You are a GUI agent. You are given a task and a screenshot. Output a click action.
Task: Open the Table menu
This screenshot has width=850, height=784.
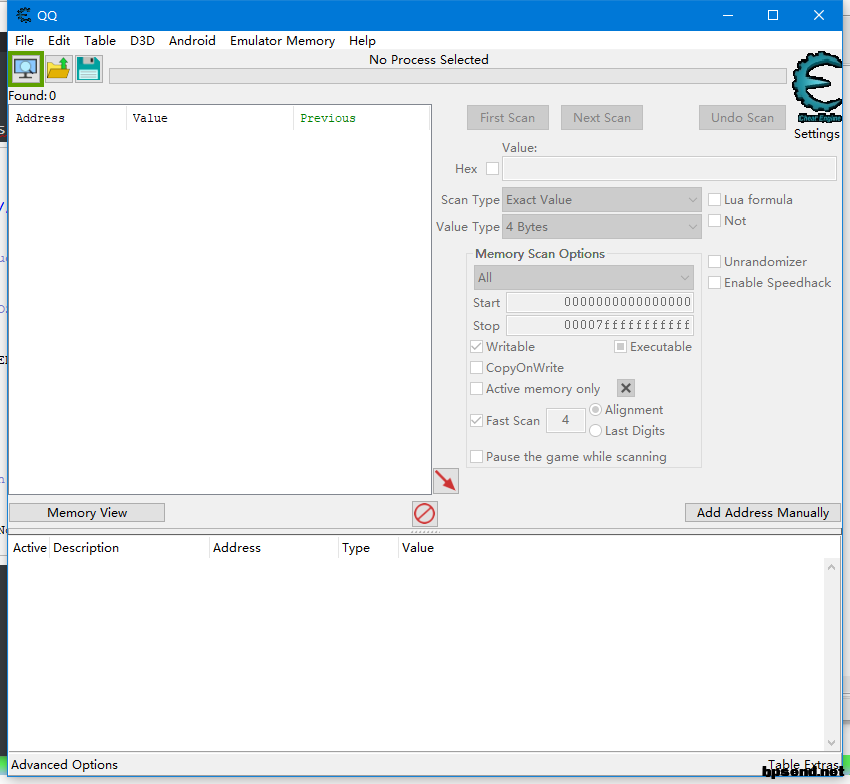[x=100, y=41]
